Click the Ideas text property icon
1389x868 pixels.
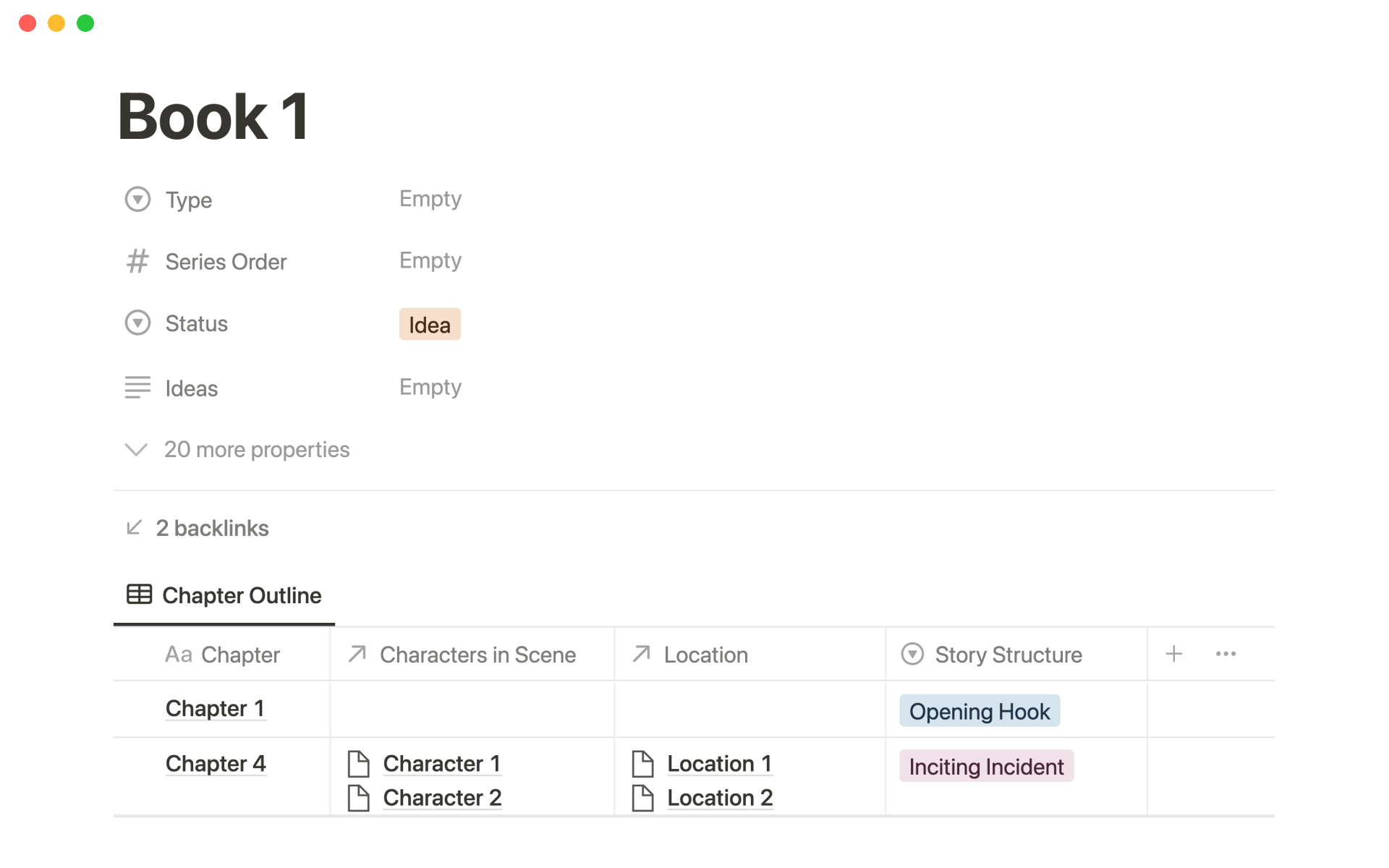(x=137, y=388)
